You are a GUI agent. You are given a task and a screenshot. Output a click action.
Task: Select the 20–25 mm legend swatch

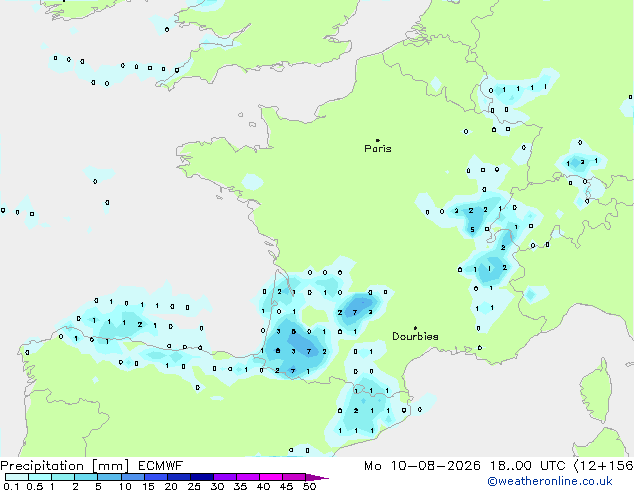click(x=178, y=477)
